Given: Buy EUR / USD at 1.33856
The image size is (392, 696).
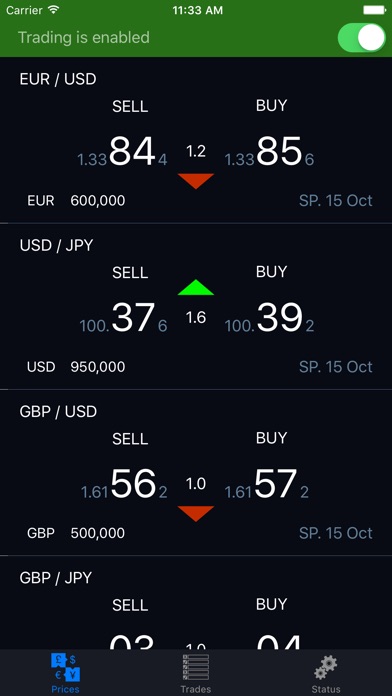Looking at the screenshot, I should coord(269,152).
